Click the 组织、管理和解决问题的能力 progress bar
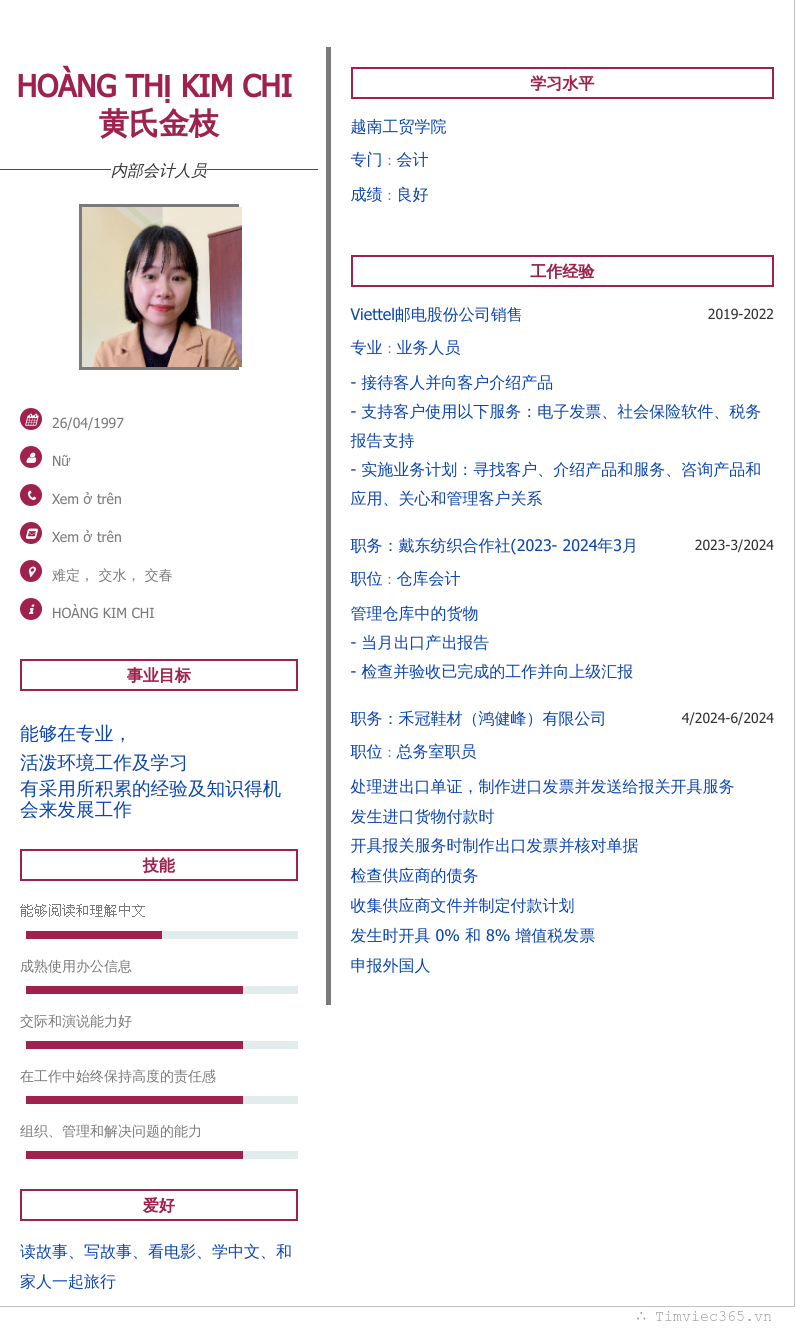The width and height of the screenshot is (800, 1330). click(x=161, y=1155)
